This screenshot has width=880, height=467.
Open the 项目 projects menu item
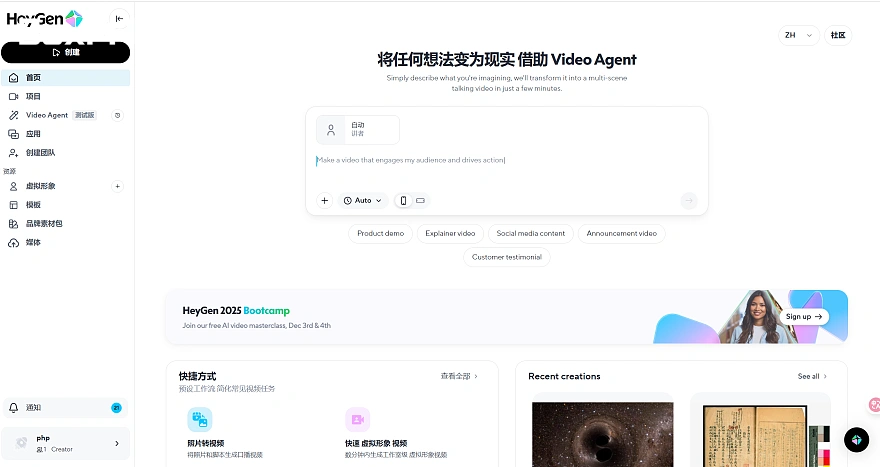pos(66,97)
